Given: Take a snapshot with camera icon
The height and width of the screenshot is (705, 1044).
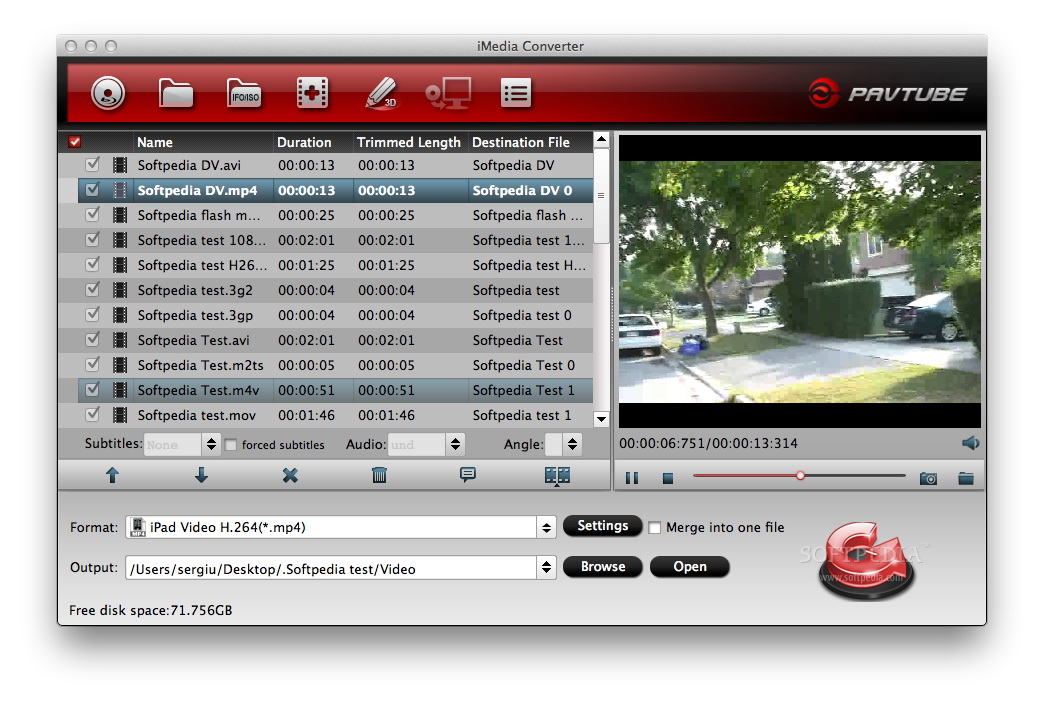Looking at the screenshot, I should click(x=928, y=479).
